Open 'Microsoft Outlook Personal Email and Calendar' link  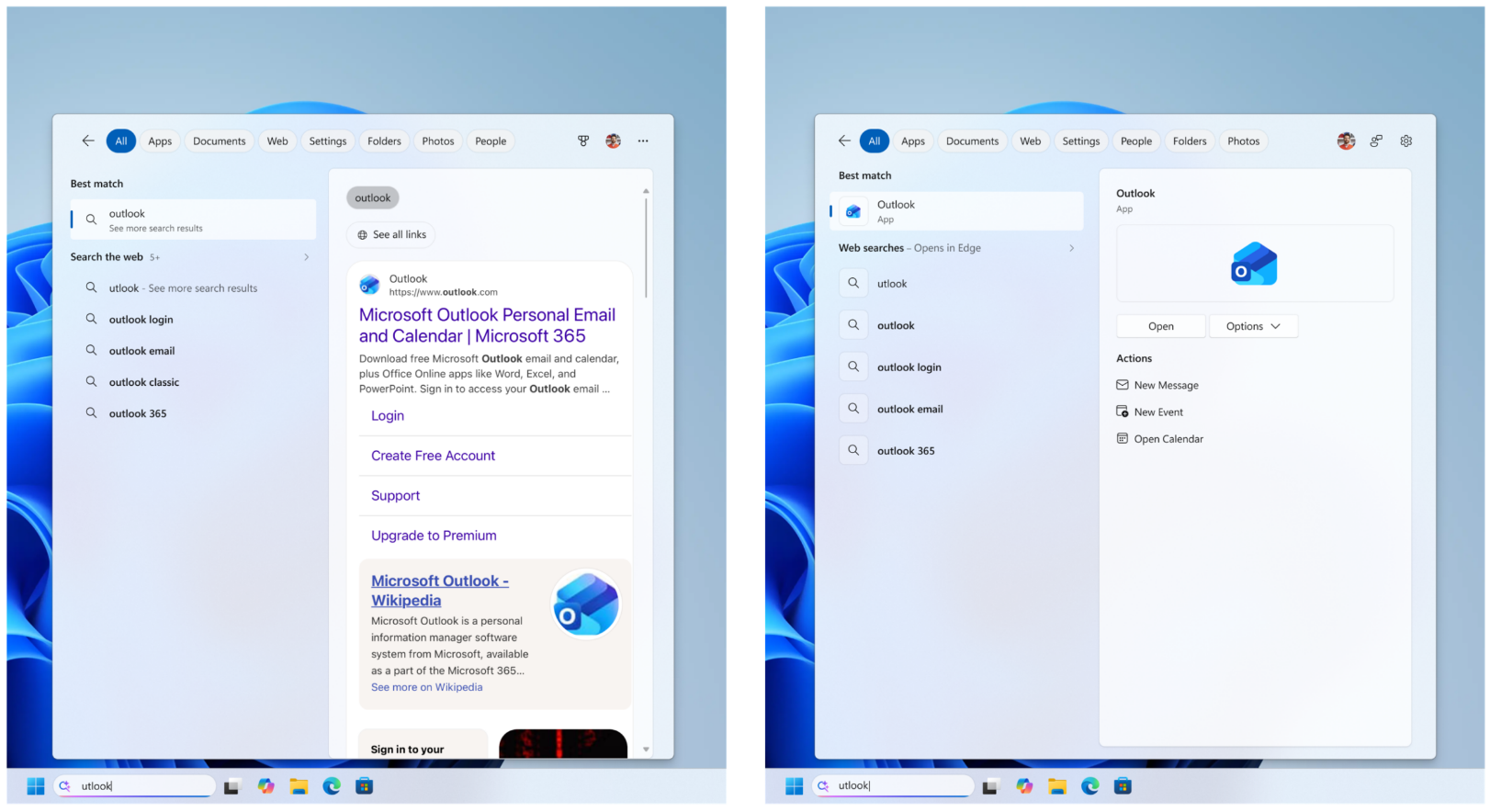pyautogui.click(x=487, y=325)
